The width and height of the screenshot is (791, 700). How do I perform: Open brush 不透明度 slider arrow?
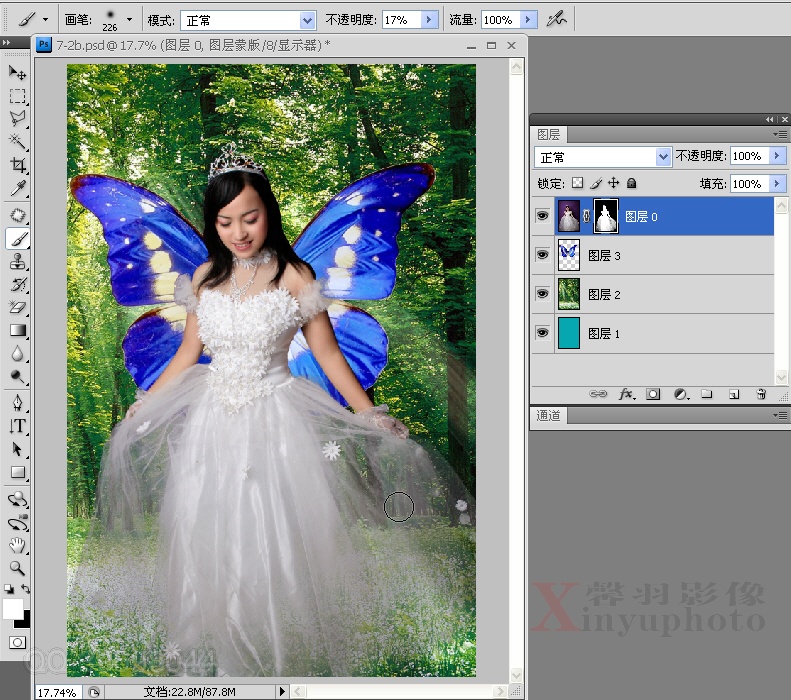click(429, 20)
